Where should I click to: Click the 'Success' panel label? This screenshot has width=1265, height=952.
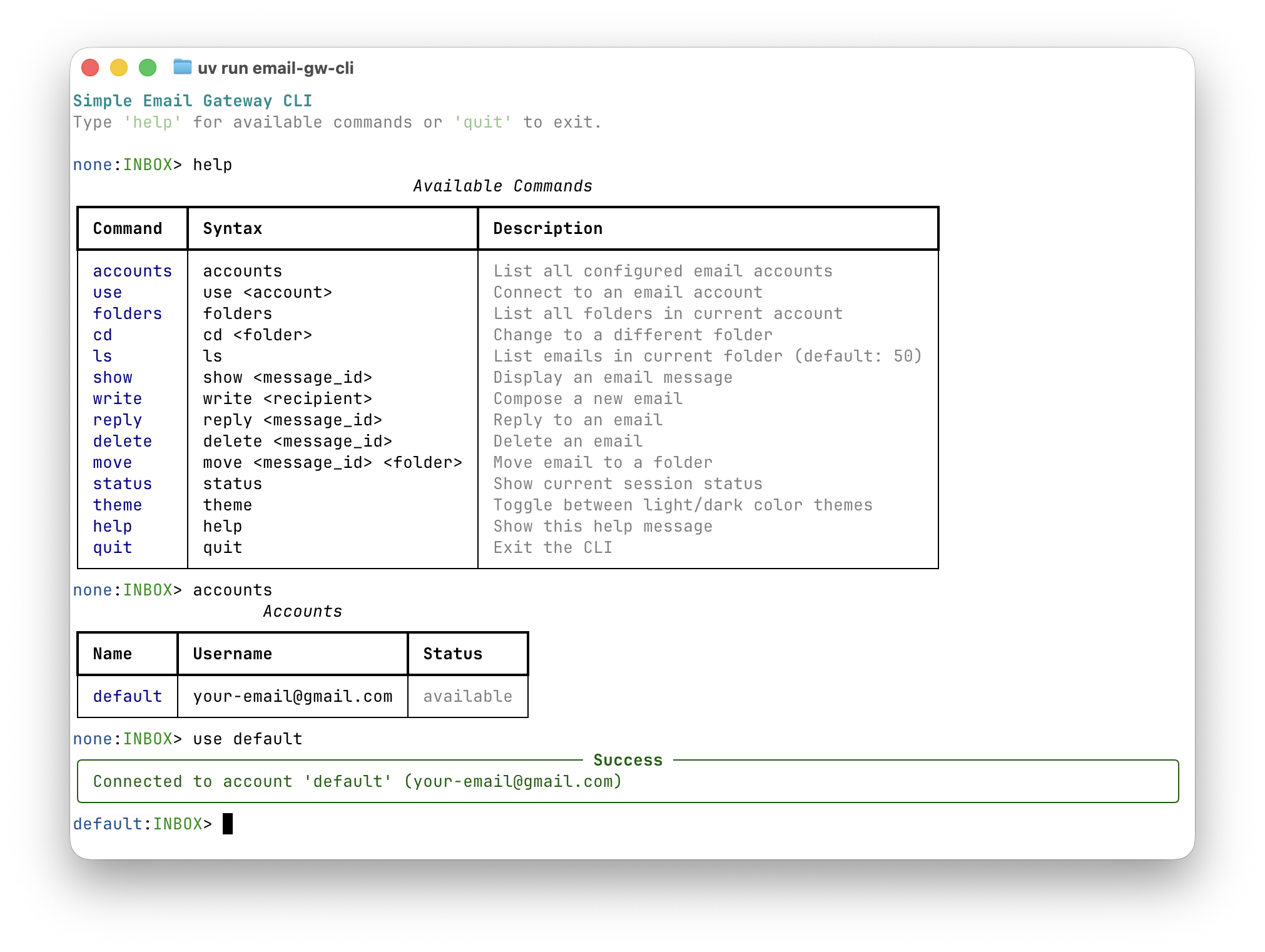click(628, 760)
